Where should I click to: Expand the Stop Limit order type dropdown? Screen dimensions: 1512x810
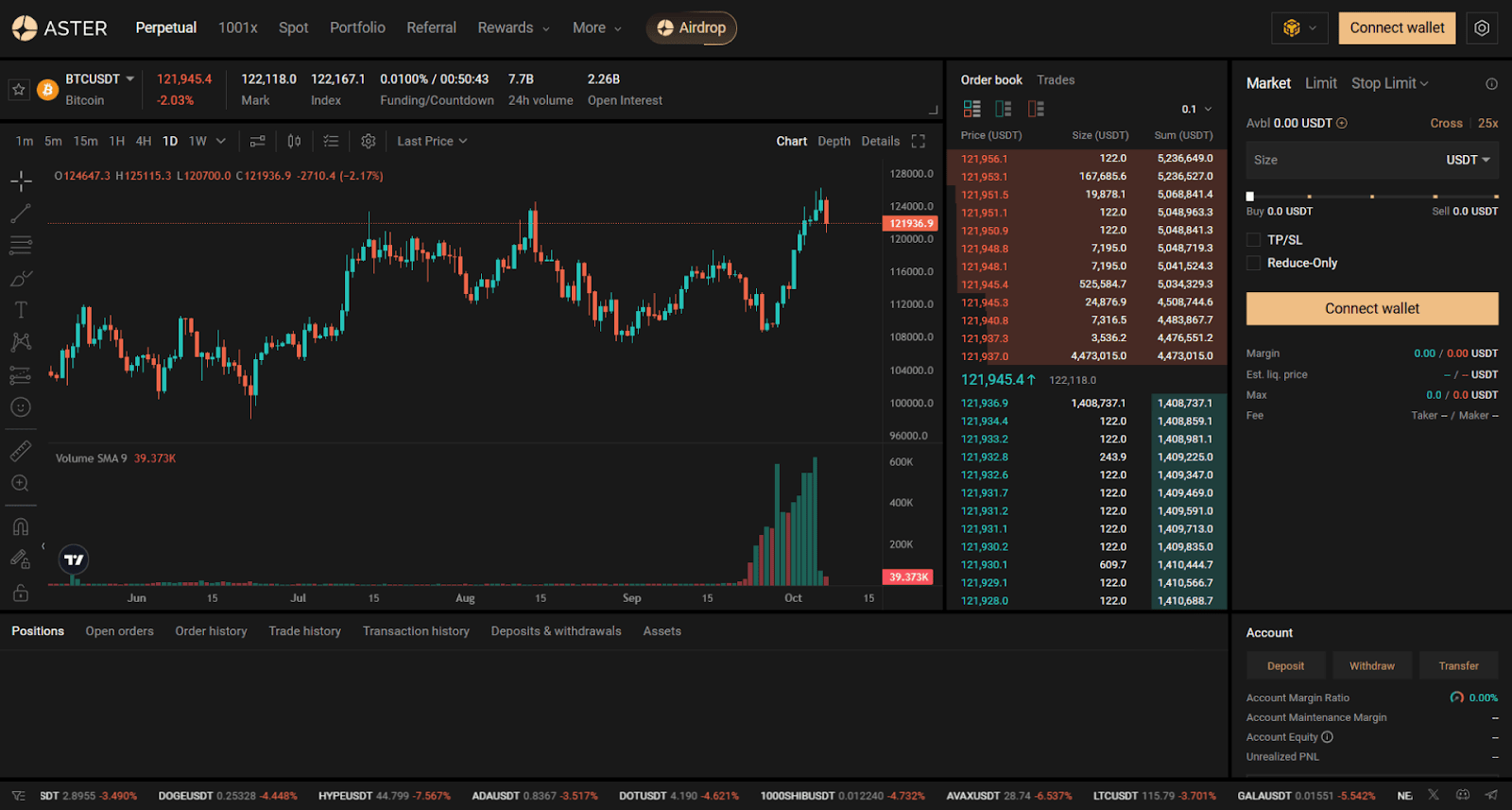point(1389,83)
